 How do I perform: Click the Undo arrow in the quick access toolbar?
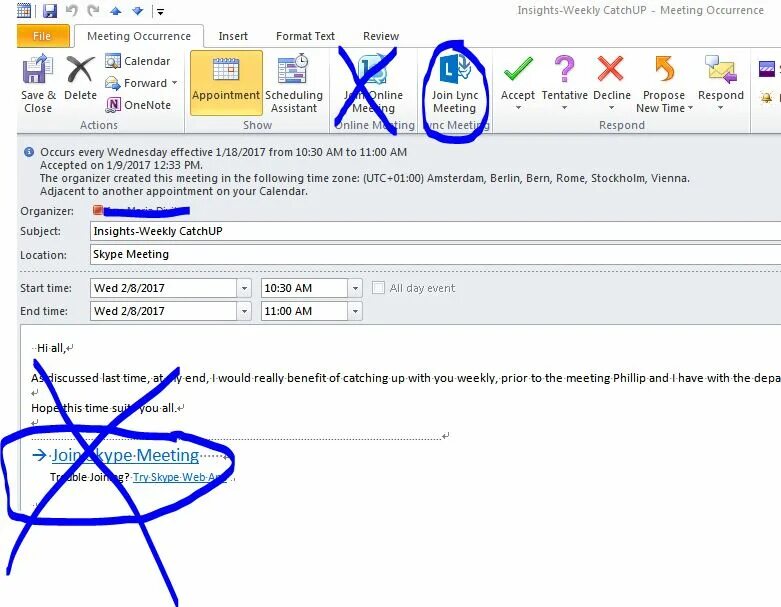point(72,10)
